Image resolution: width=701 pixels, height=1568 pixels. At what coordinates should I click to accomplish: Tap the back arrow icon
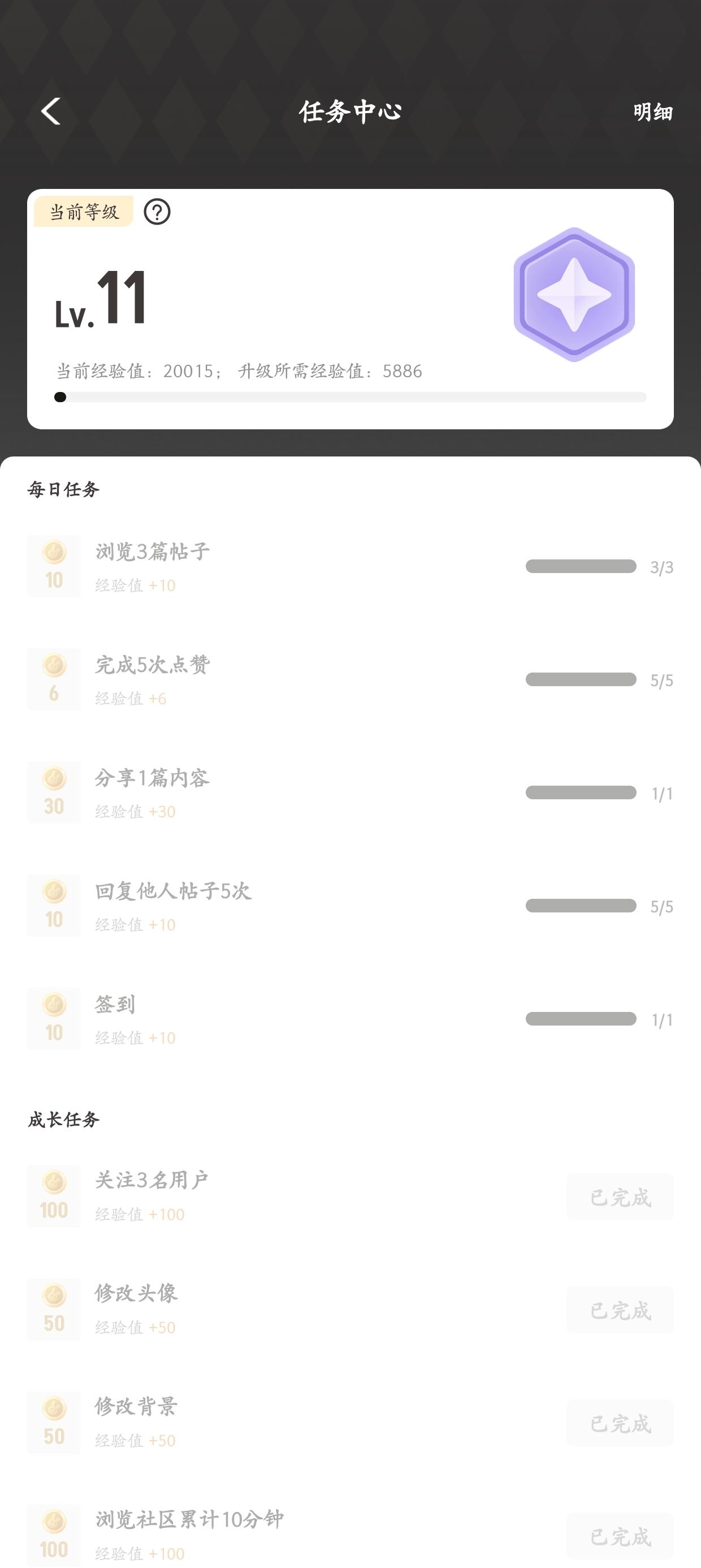[x=51, y=111]
